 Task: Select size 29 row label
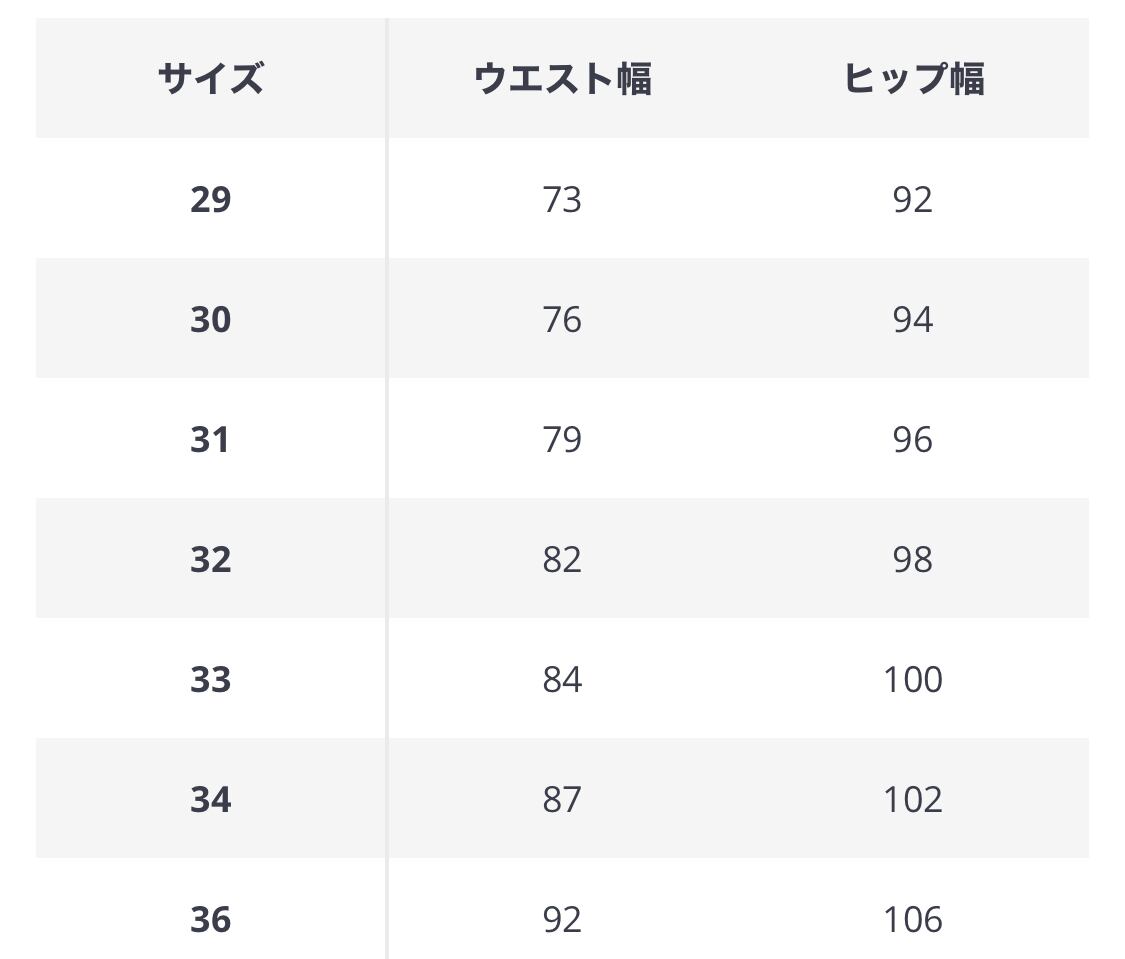pyautogui.click(x=210, y=199)
